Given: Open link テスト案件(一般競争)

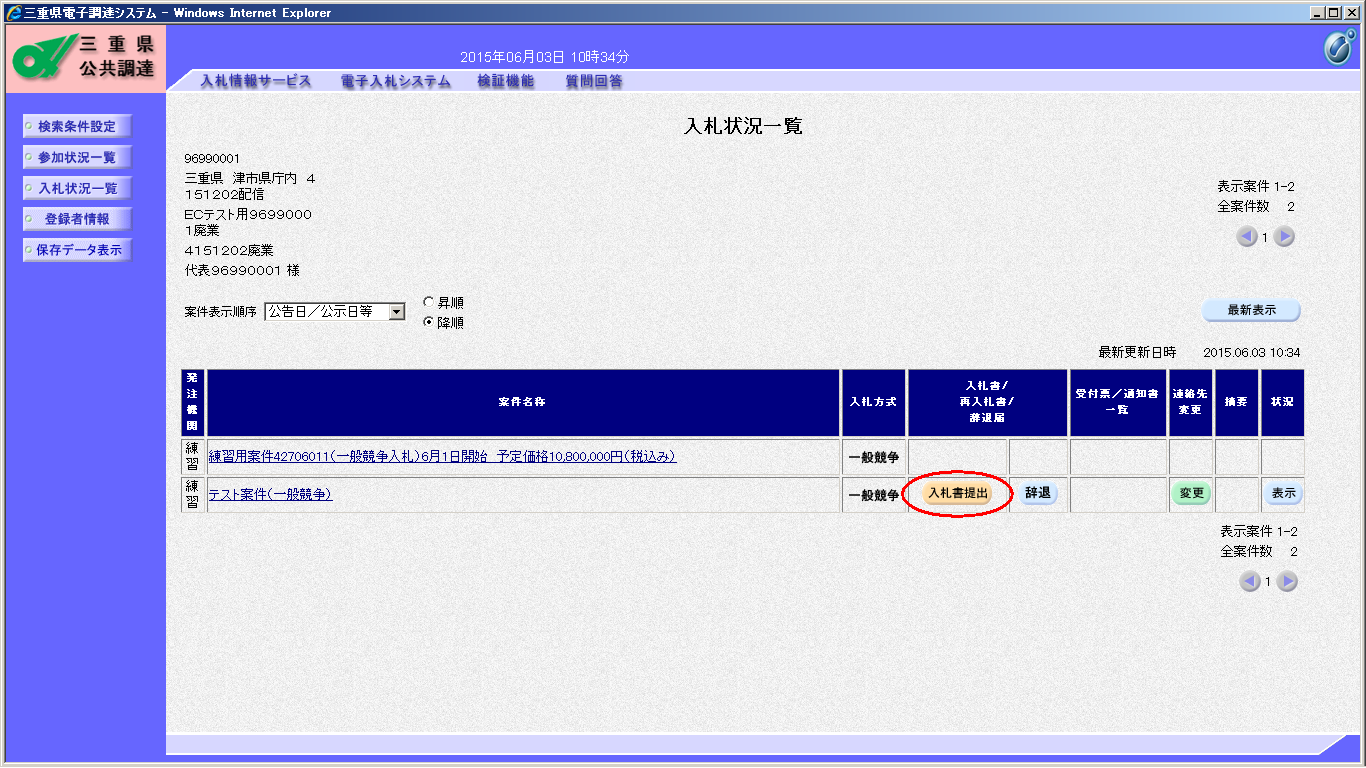Looking at the screenshot, I should click(270, 495).
